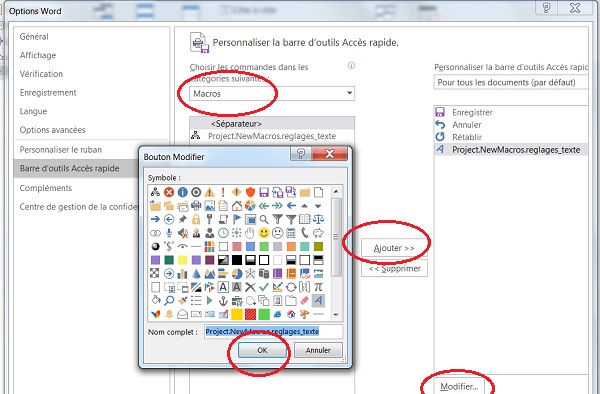Select the anchor symbol
Viewport: 600px width, 394px height.
tap(223, 301)
